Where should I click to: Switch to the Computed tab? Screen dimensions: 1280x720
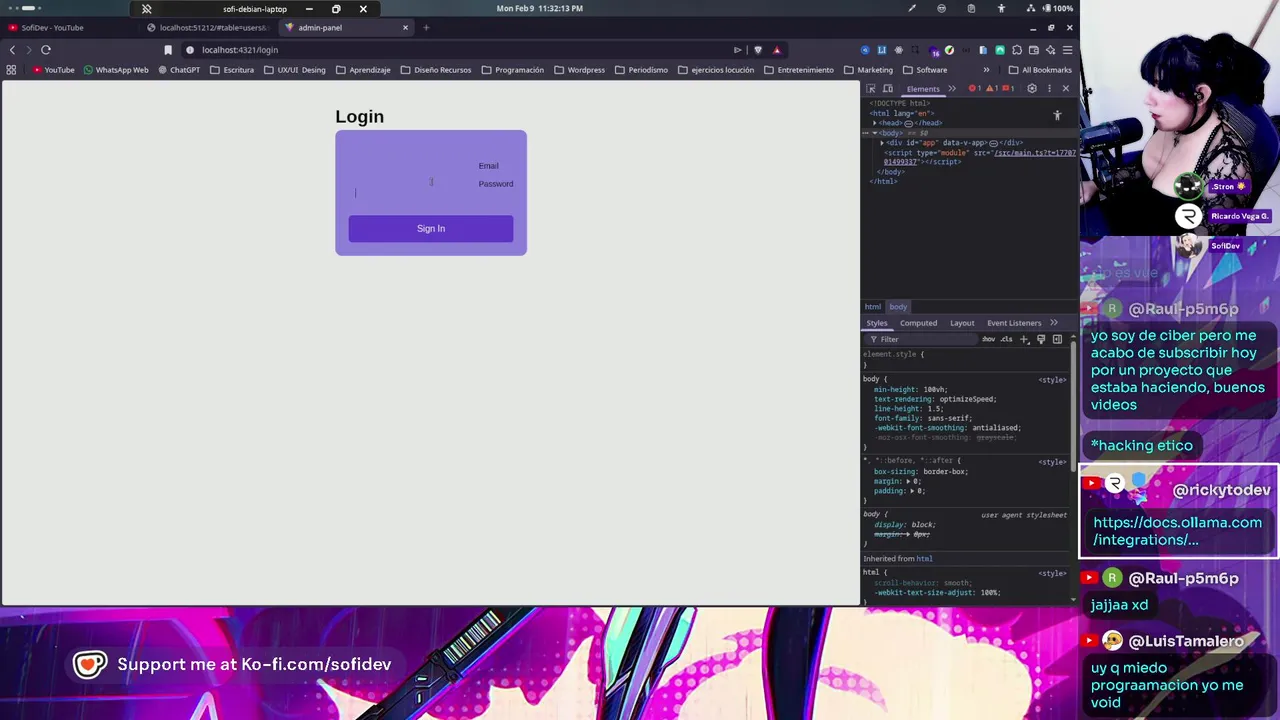point(918,323)
